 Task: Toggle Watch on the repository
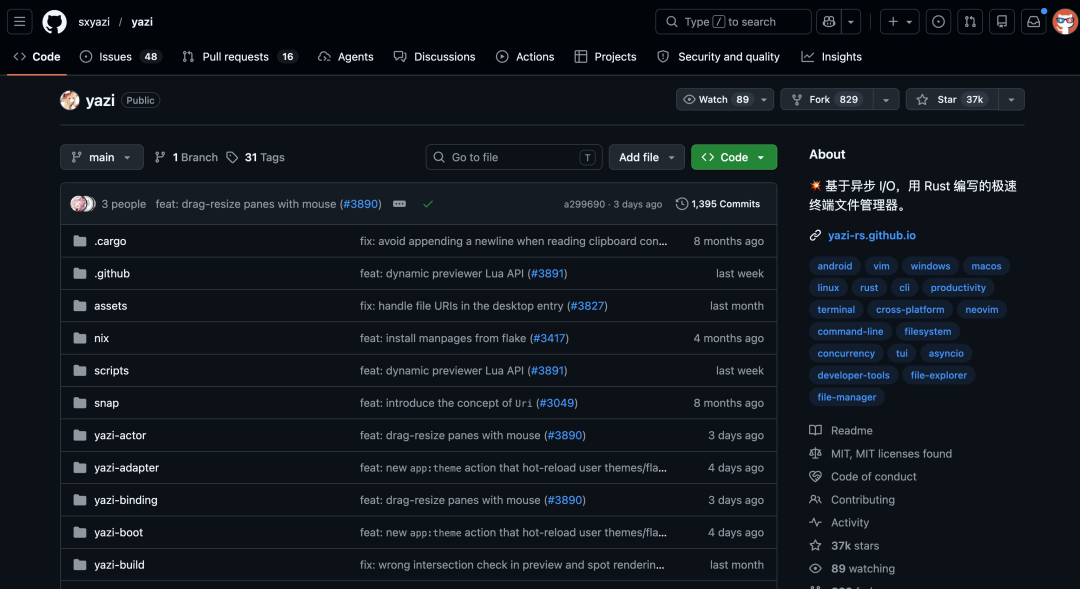(715, 99)
